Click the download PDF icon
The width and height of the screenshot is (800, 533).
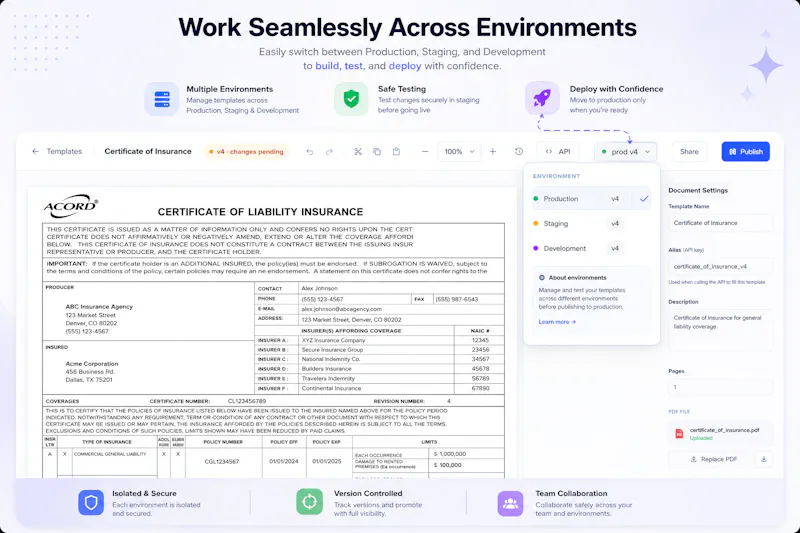pyautogui.click(x=764, y=459)
